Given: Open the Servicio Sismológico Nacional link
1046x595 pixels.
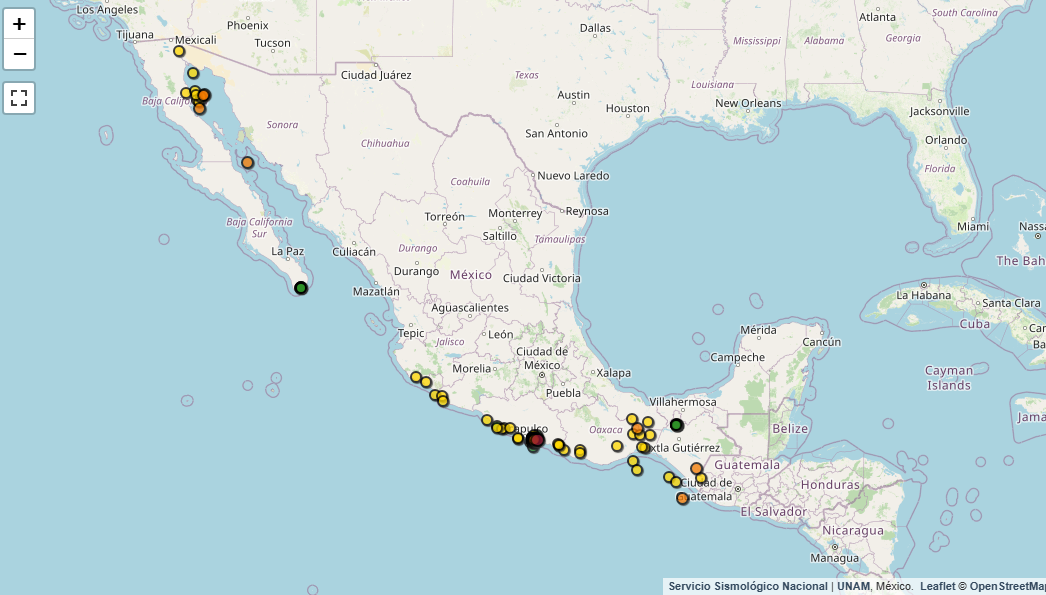Looking at the screenshot, I should [747, 586].
